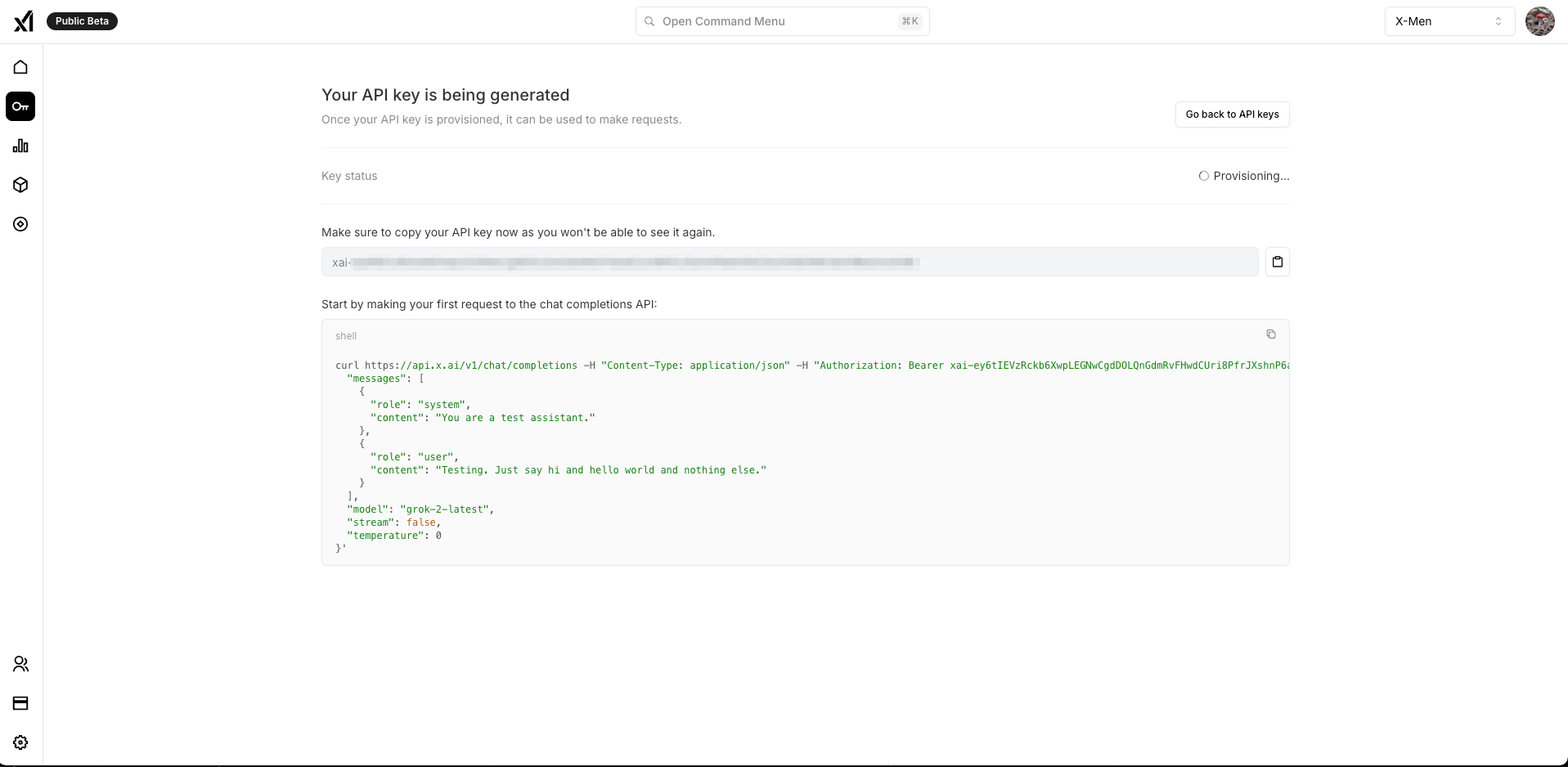Viewport: 1568px width, 767px height.
Task: Click the xAI logo in top-left
Action: click(x=24, y=21)
